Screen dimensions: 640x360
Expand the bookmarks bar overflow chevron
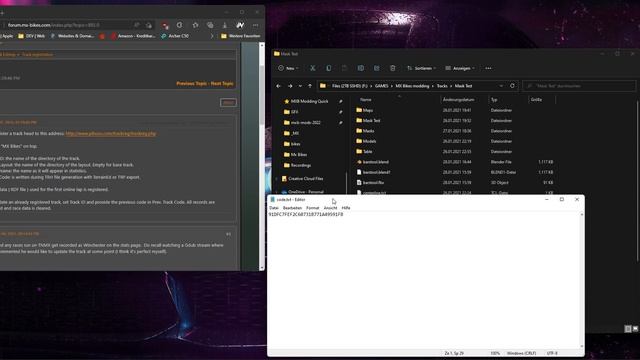pyautogui.click(x=212, y=36)
